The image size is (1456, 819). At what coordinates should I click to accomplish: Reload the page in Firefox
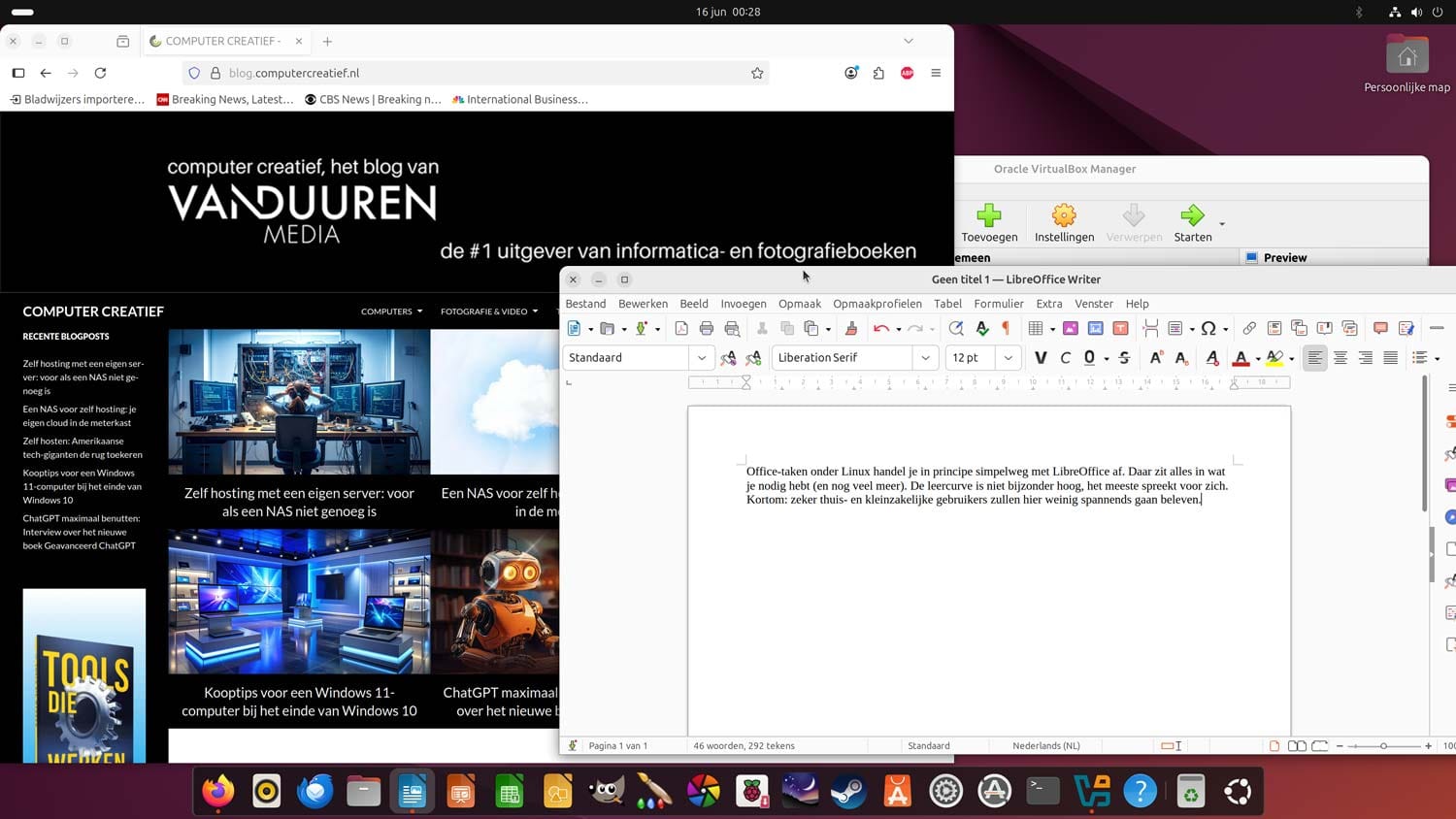point(100,73)
